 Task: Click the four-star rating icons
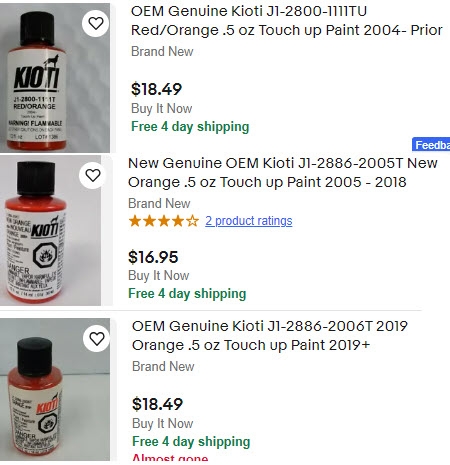click(x=164, y=221)
